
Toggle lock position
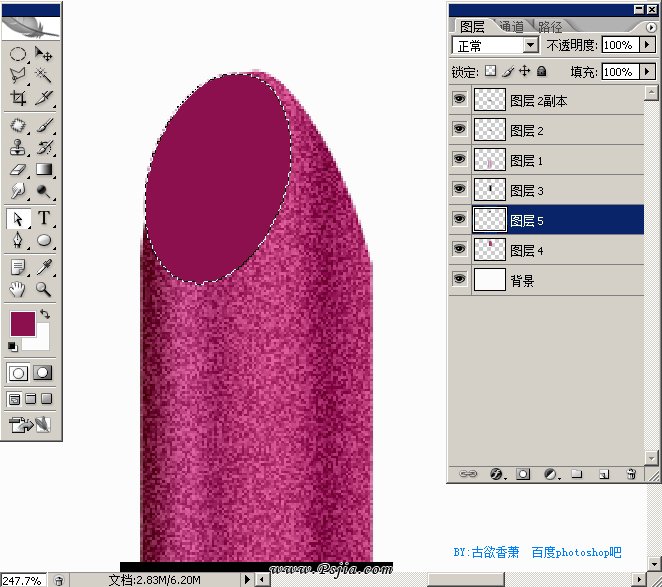[x=524, y=71]
